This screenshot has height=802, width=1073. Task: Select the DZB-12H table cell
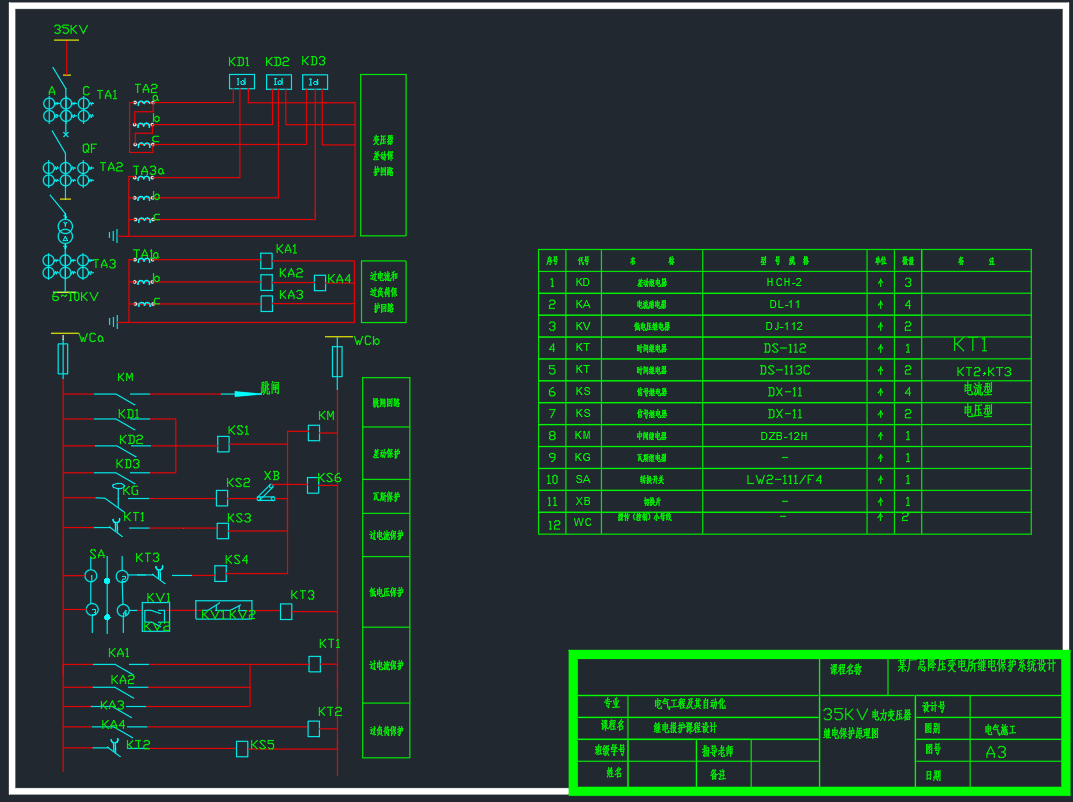pos(784,436)
